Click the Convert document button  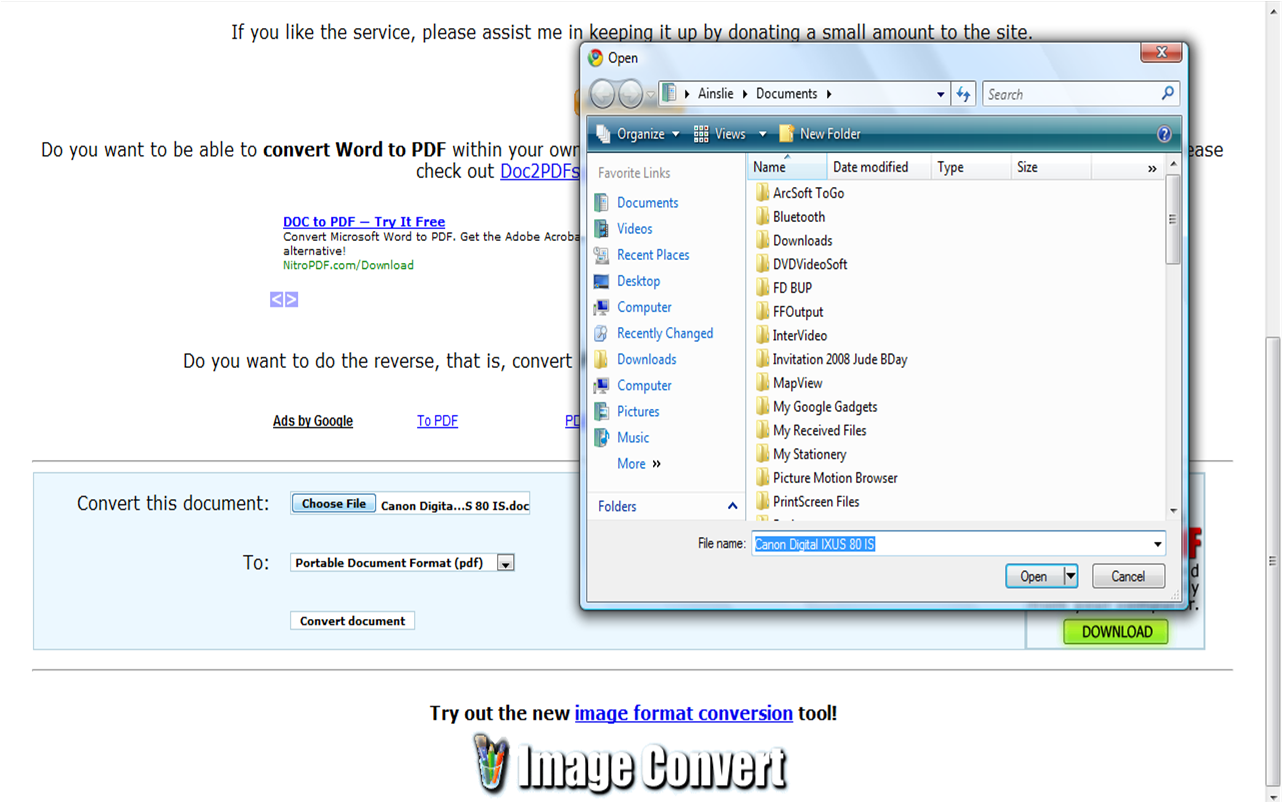point(353,621)
